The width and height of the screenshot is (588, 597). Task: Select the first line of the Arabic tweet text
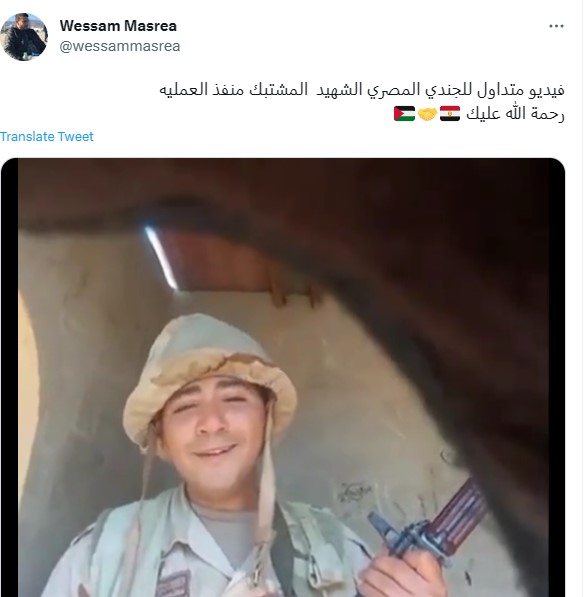(361, 90)
